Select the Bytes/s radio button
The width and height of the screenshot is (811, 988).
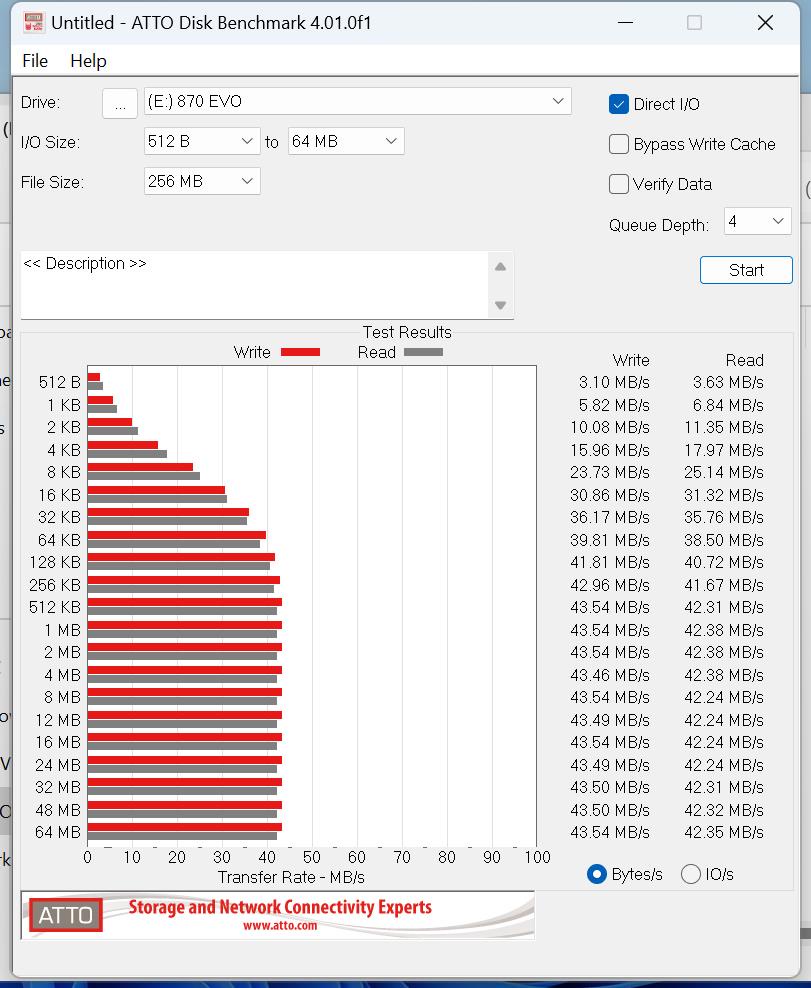[x=596, y=874]
